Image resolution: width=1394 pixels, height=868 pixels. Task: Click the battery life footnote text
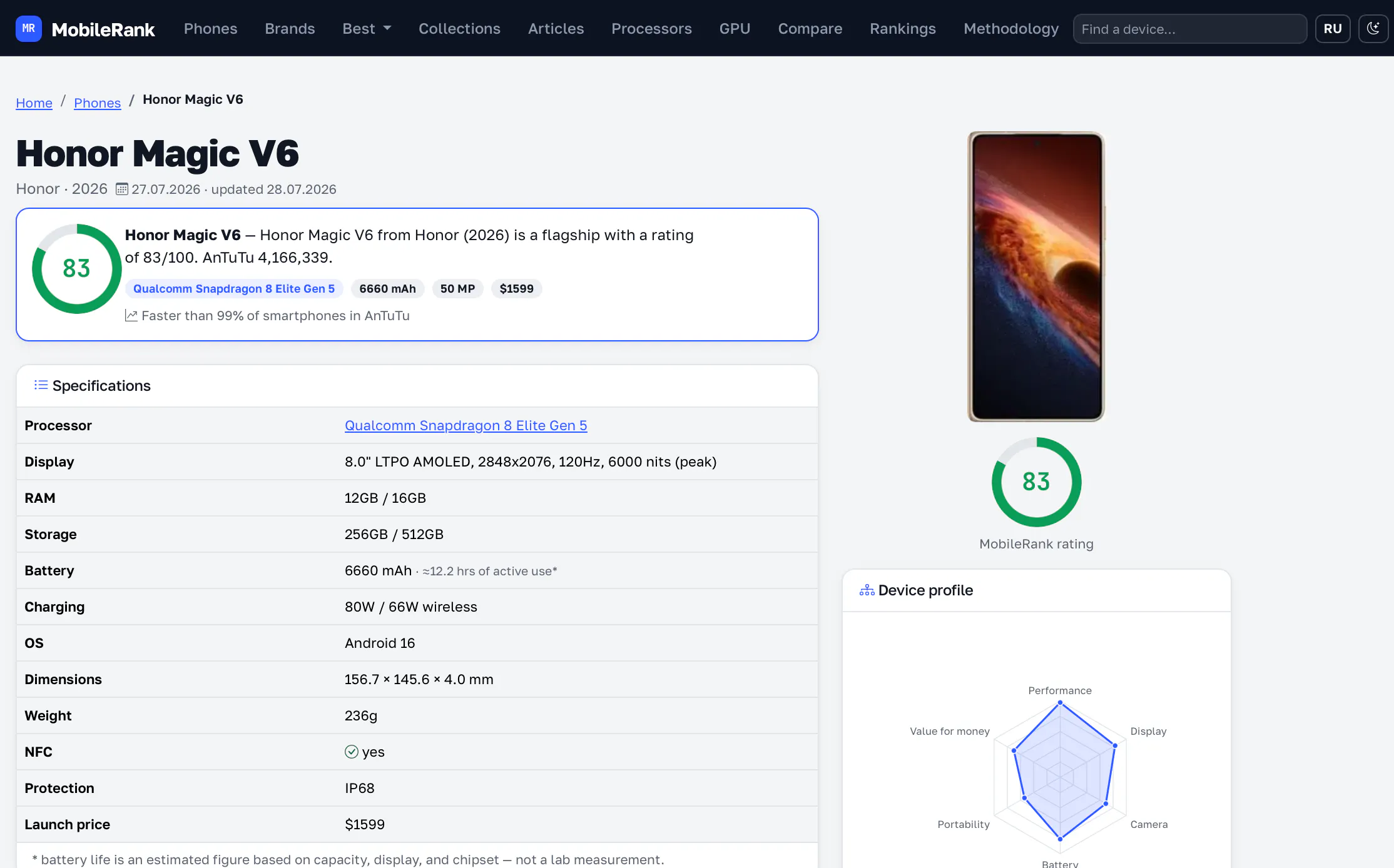(348, 860)
